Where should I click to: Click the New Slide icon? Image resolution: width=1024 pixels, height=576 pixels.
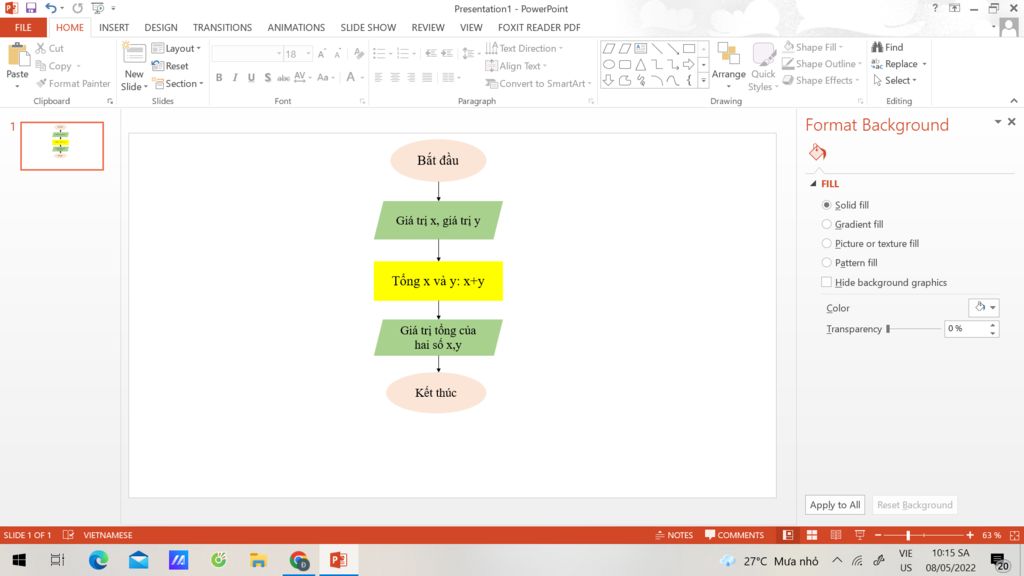[134, 56]
